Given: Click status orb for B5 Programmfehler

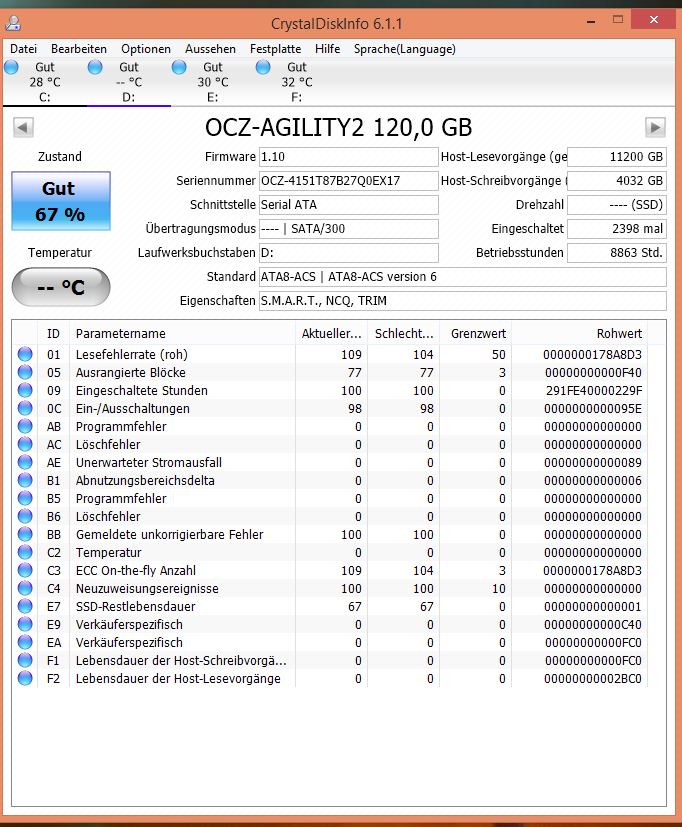Looking at the screenshot, I should coord(25,497).
